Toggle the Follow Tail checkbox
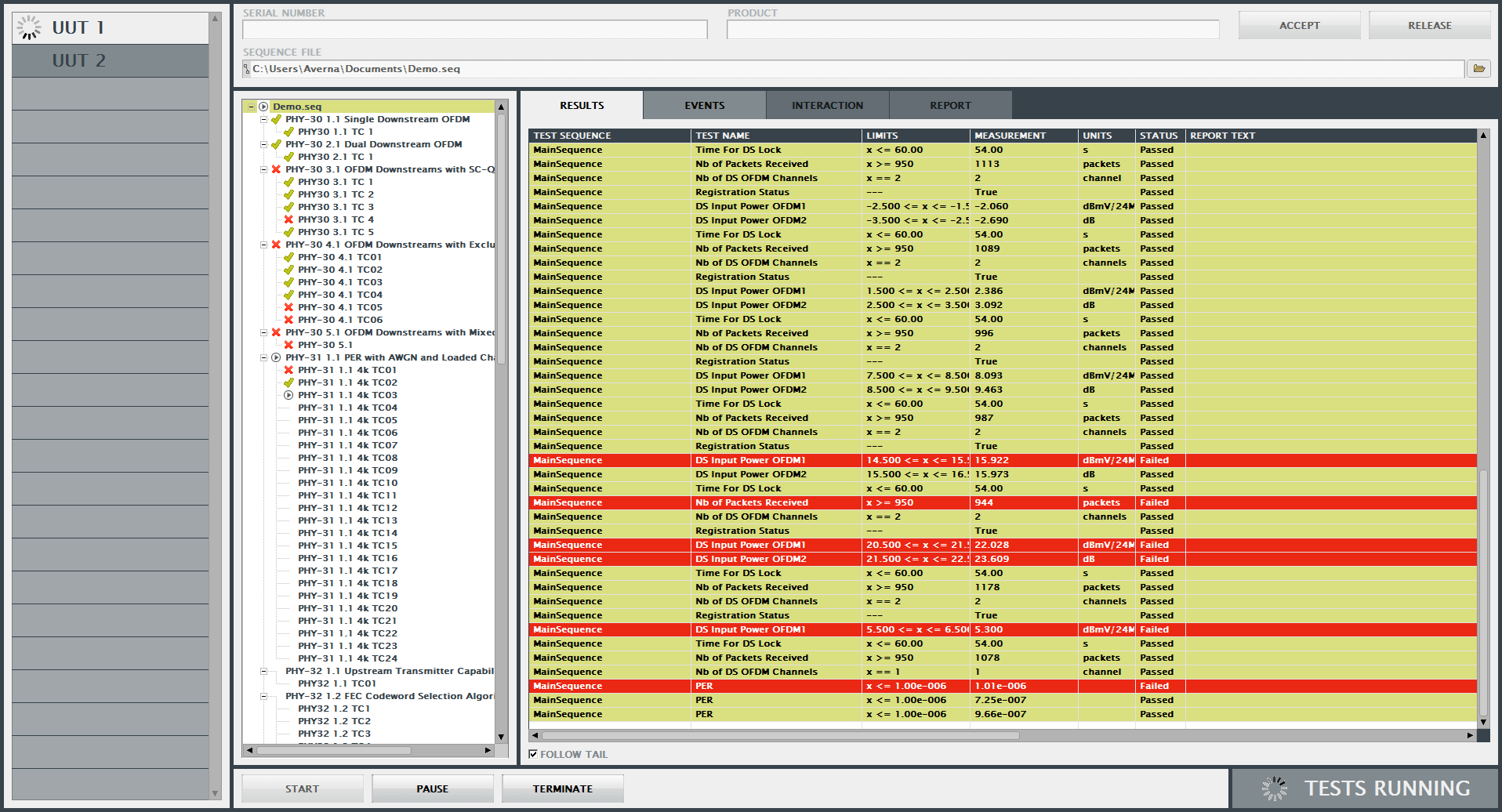1502x812 pixels. 533,754
